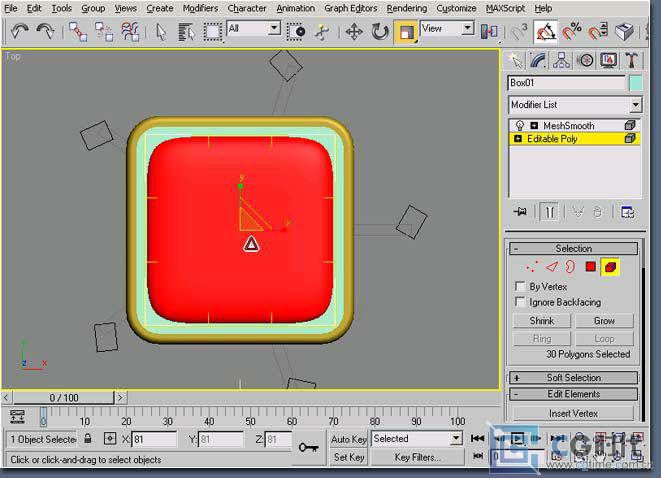Screen dimensions: 661x478
Task: Select the Unlink Selection tool
Action: pyautogui.click(x=104, y=32)
